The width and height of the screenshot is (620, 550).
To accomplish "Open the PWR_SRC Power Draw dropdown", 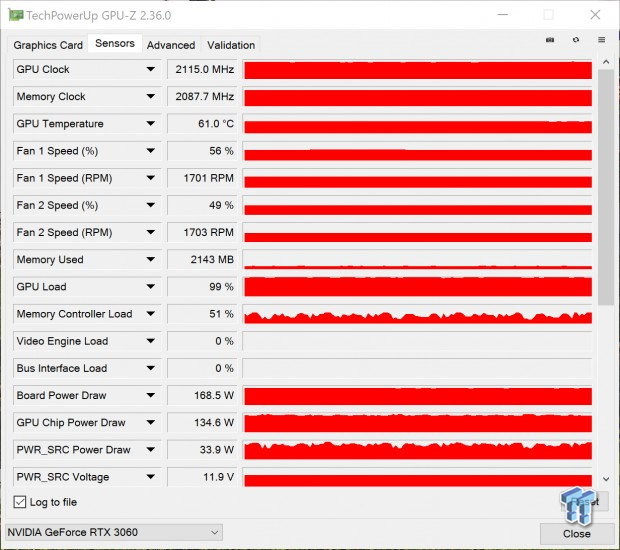I will click(150, 450).
